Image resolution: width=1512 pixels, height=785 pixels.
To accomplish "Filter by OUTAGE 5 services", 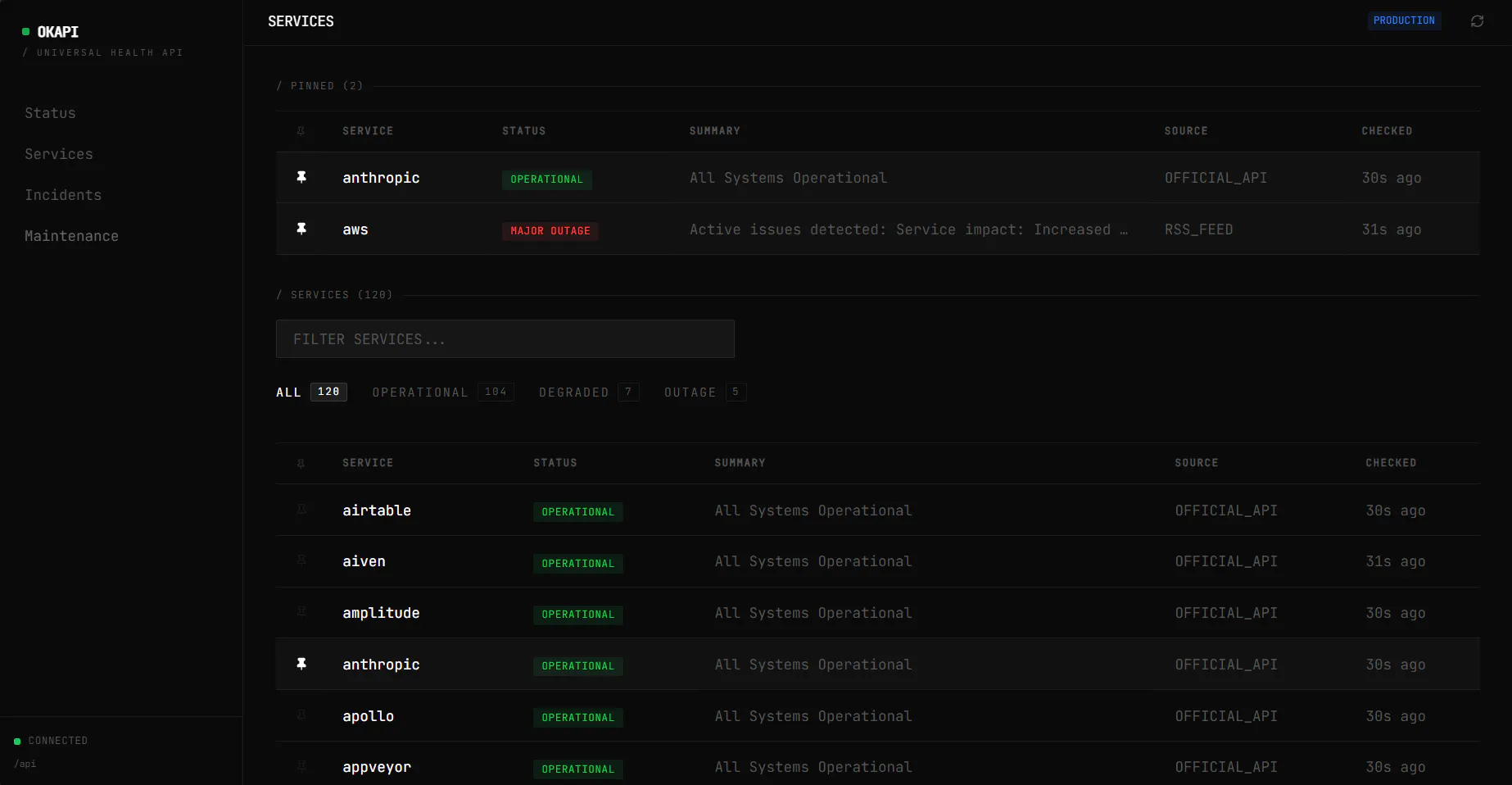I will 705,392.
